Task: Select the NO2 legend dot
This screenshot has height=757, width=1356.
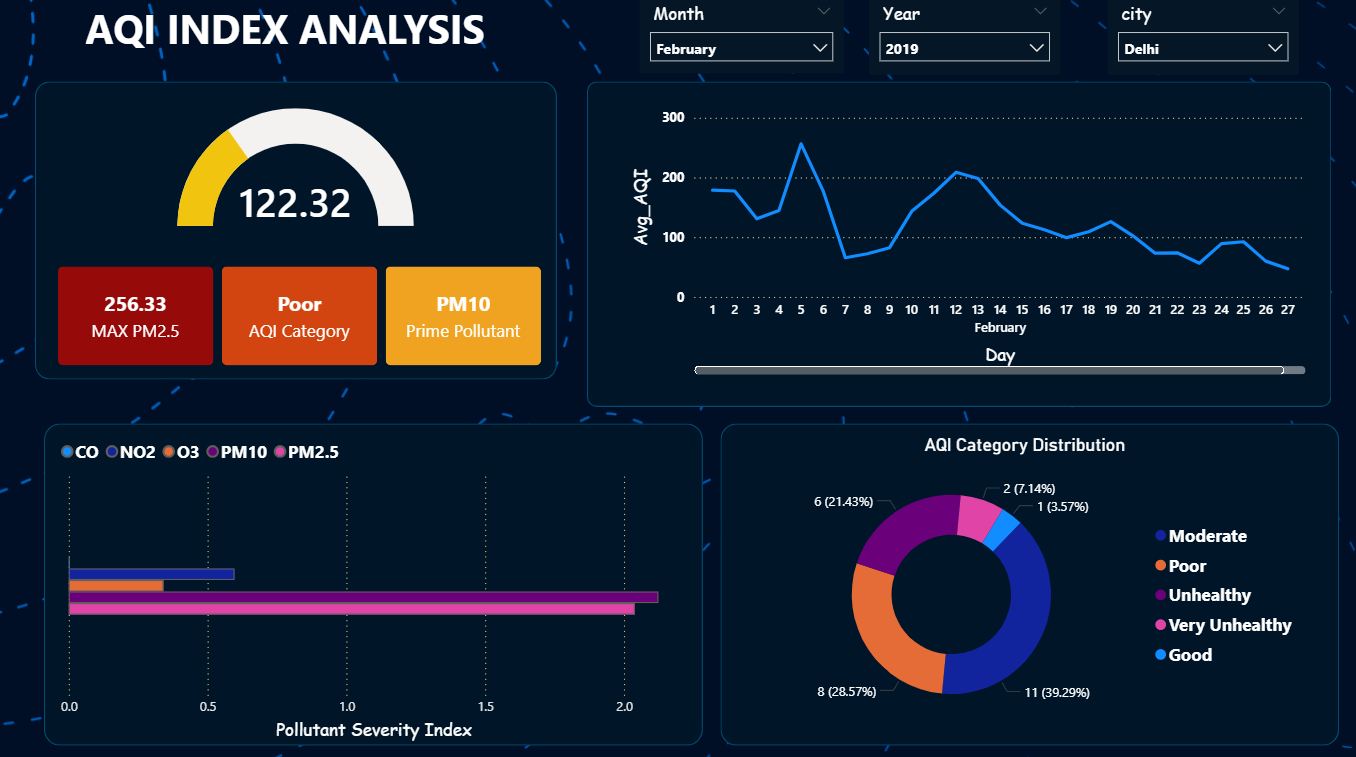Action: point(110,451)
